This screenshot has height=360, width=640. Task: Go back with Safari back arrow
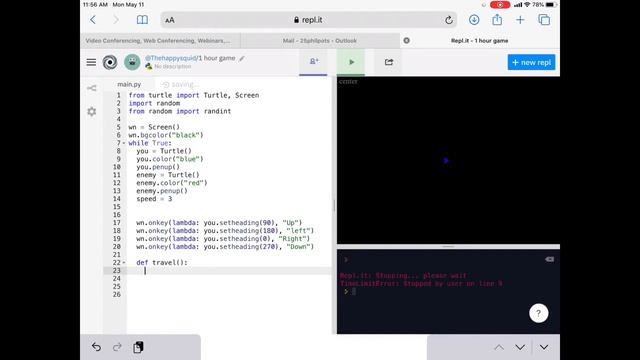click(x=93, y=20)
